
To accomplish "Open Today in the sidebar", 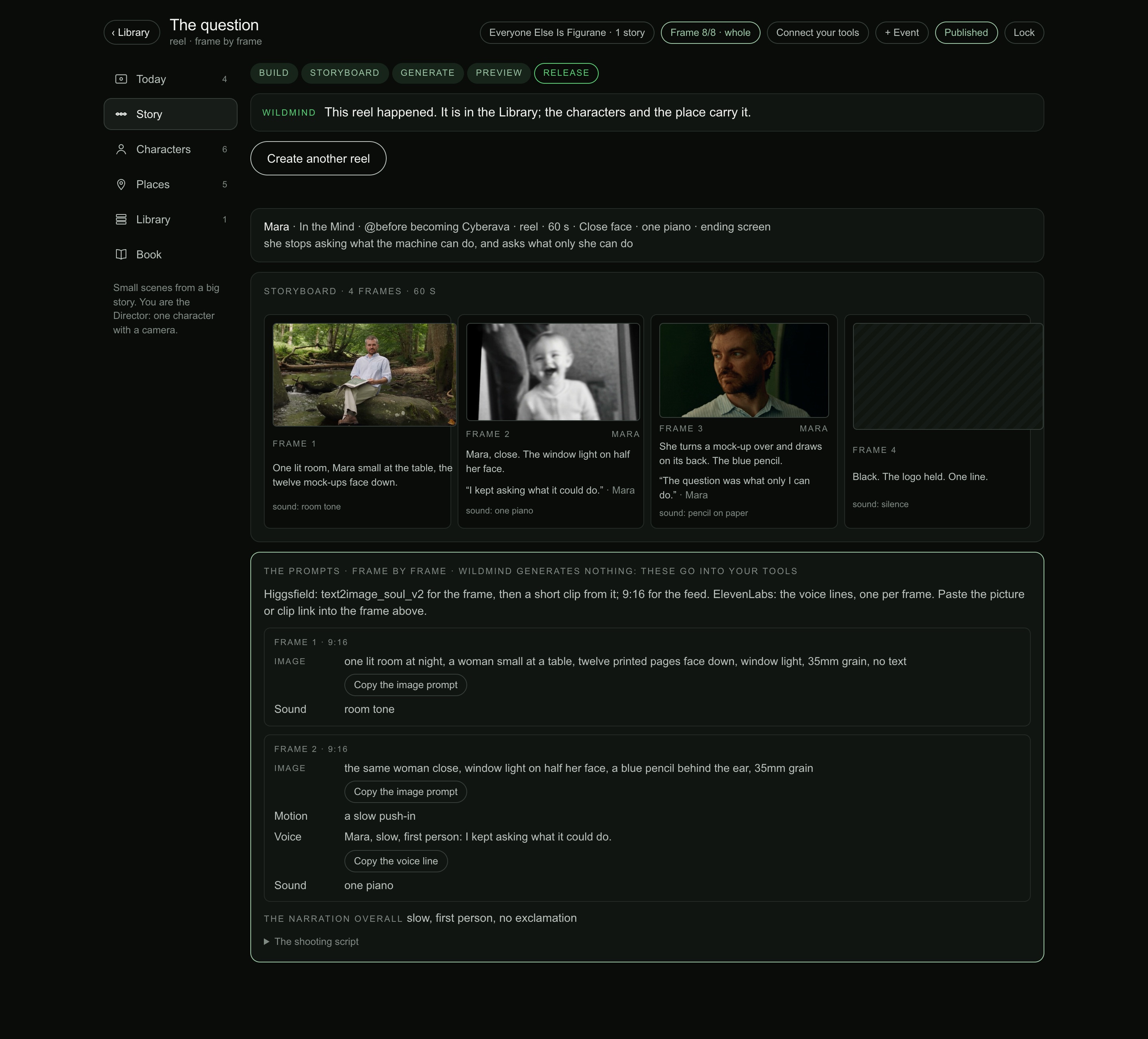I will click(170, 79).
